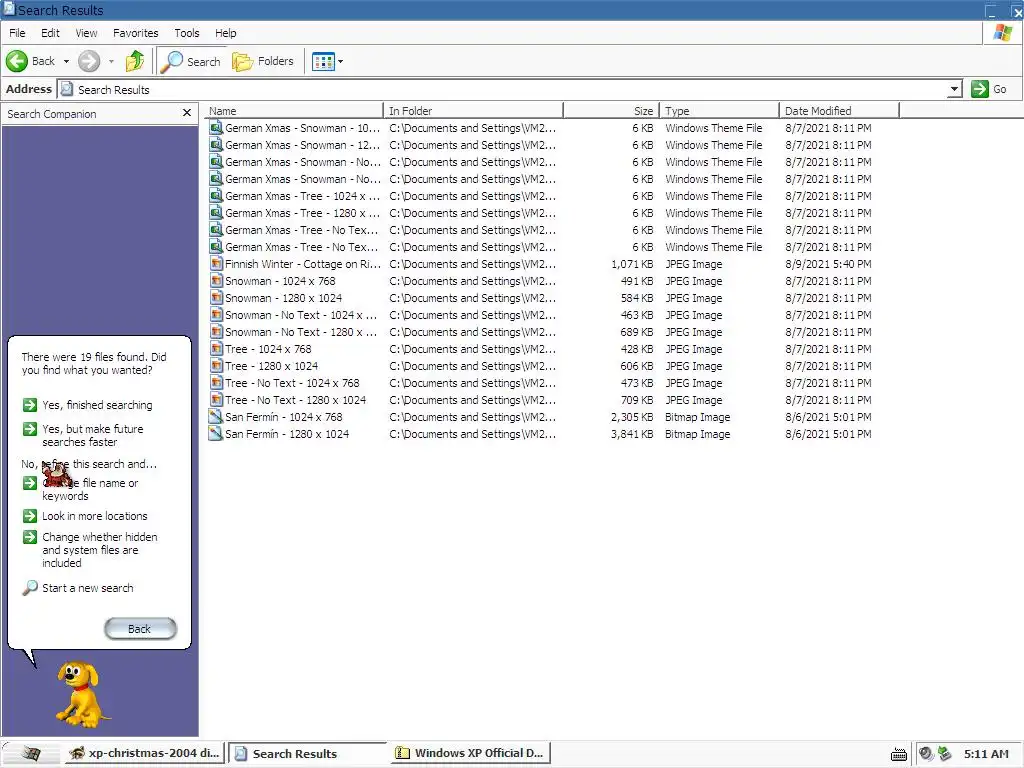Select San Fermín - 1024 x 768 bitmap icon
The height and width of the screenshot is (768, 1024).
(x=216, y=417)
